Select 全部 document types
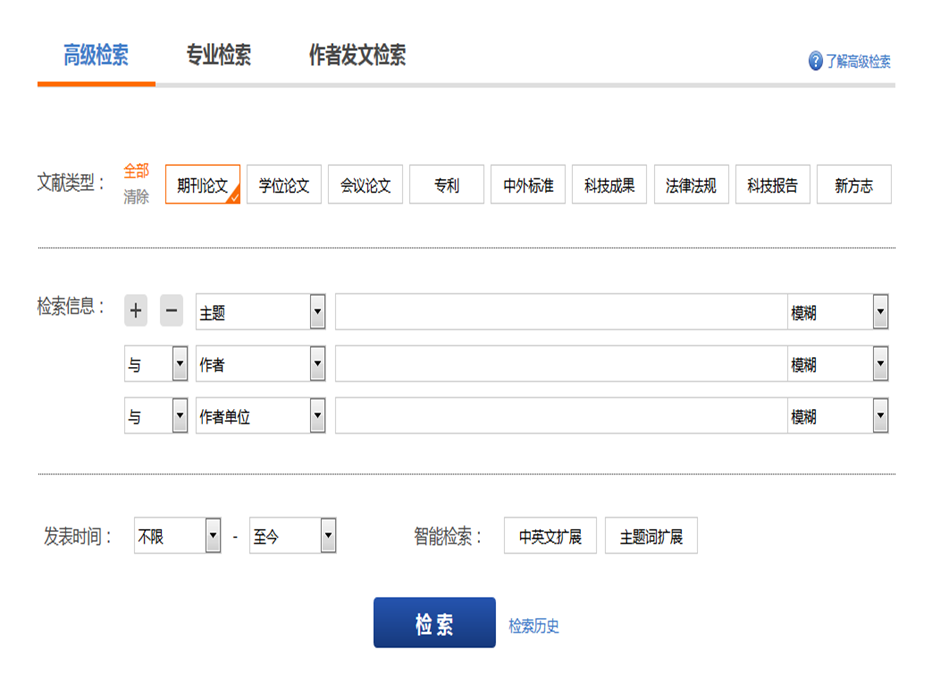This screenshot has height=685, width=949. tap(136, 171)
